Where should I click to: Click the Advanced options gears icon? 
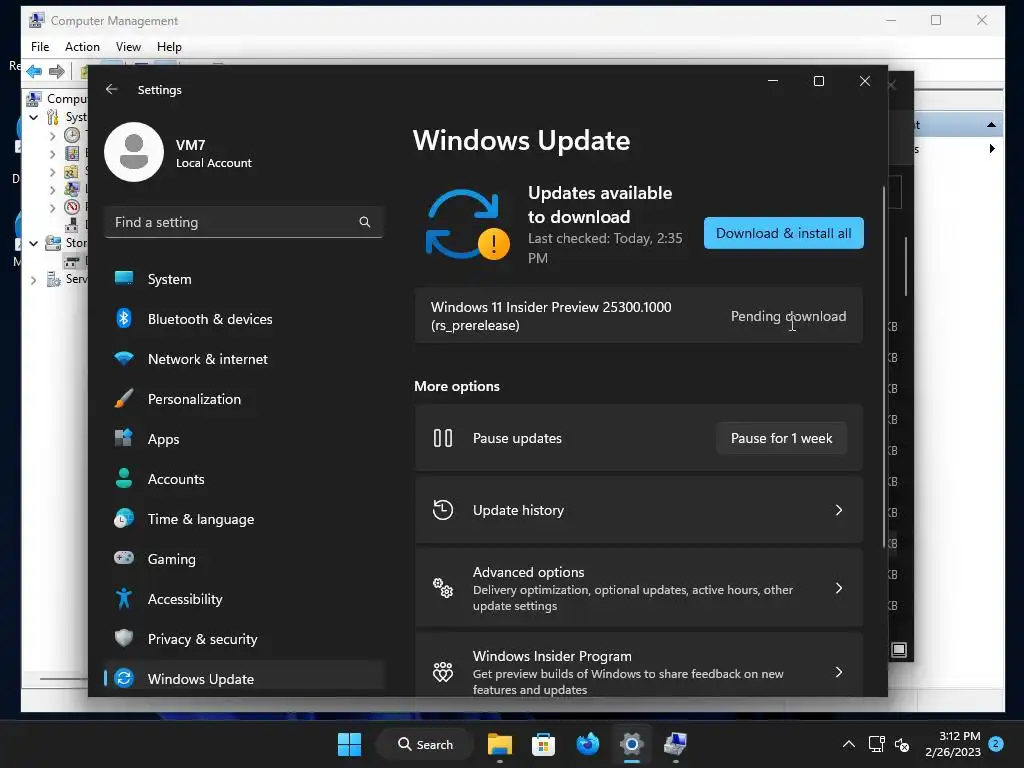[x=443, y=588]
